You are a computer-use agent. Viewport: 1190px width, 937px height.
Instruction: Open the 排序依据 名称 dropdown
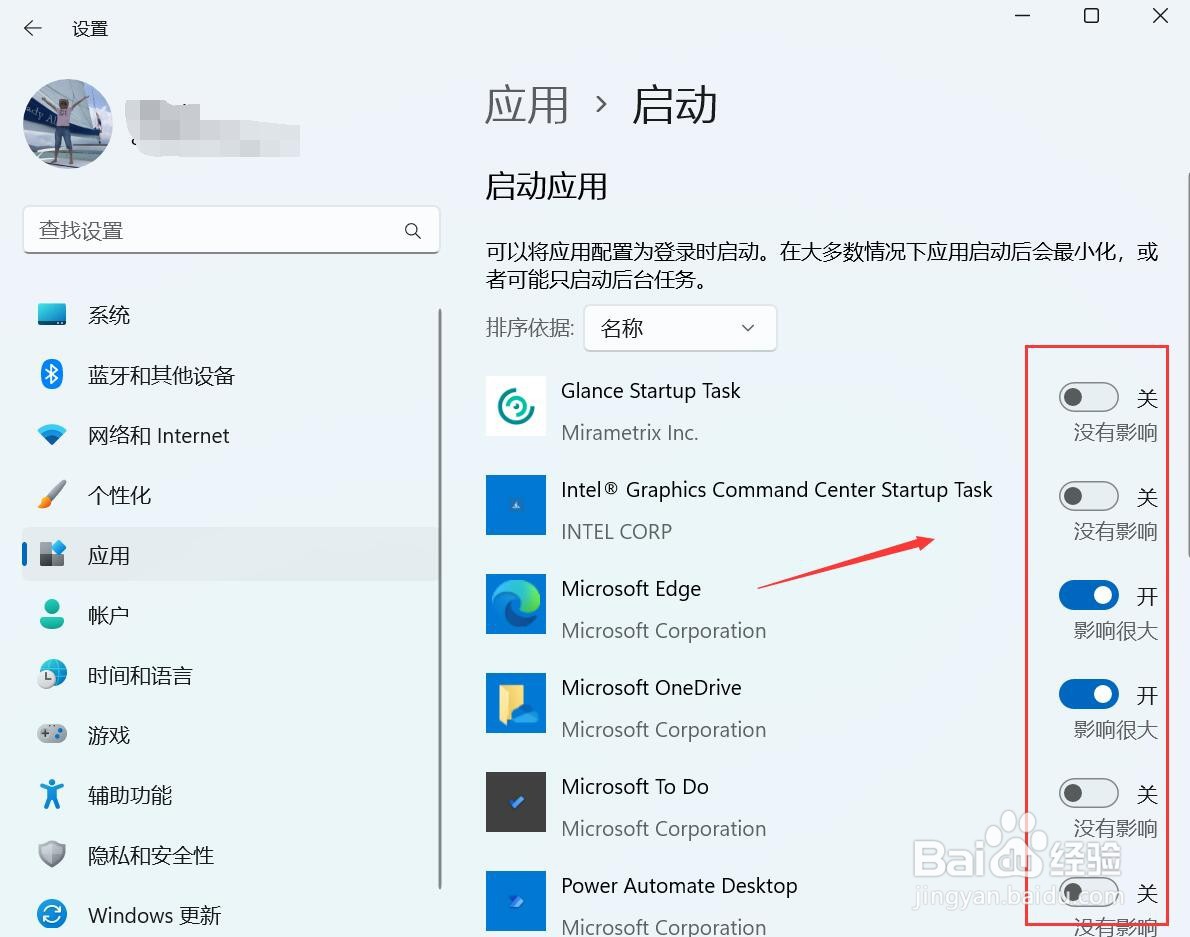click(x=680, y=328)
